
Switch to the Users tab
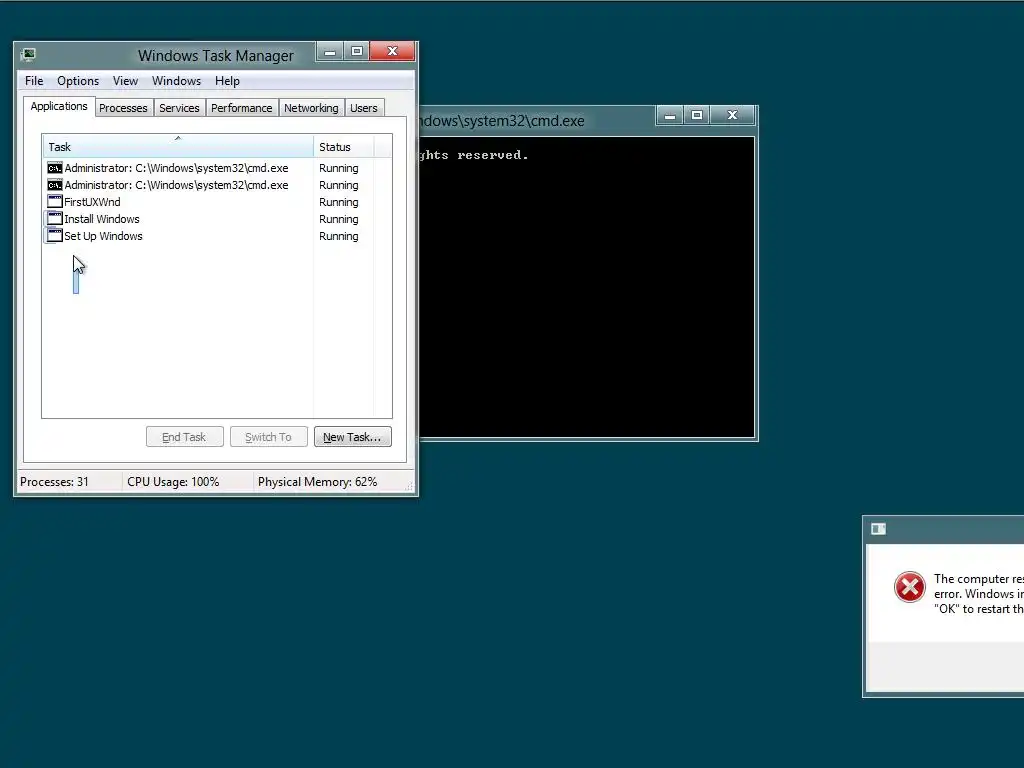pyautogui.click(x=364, y=108)
